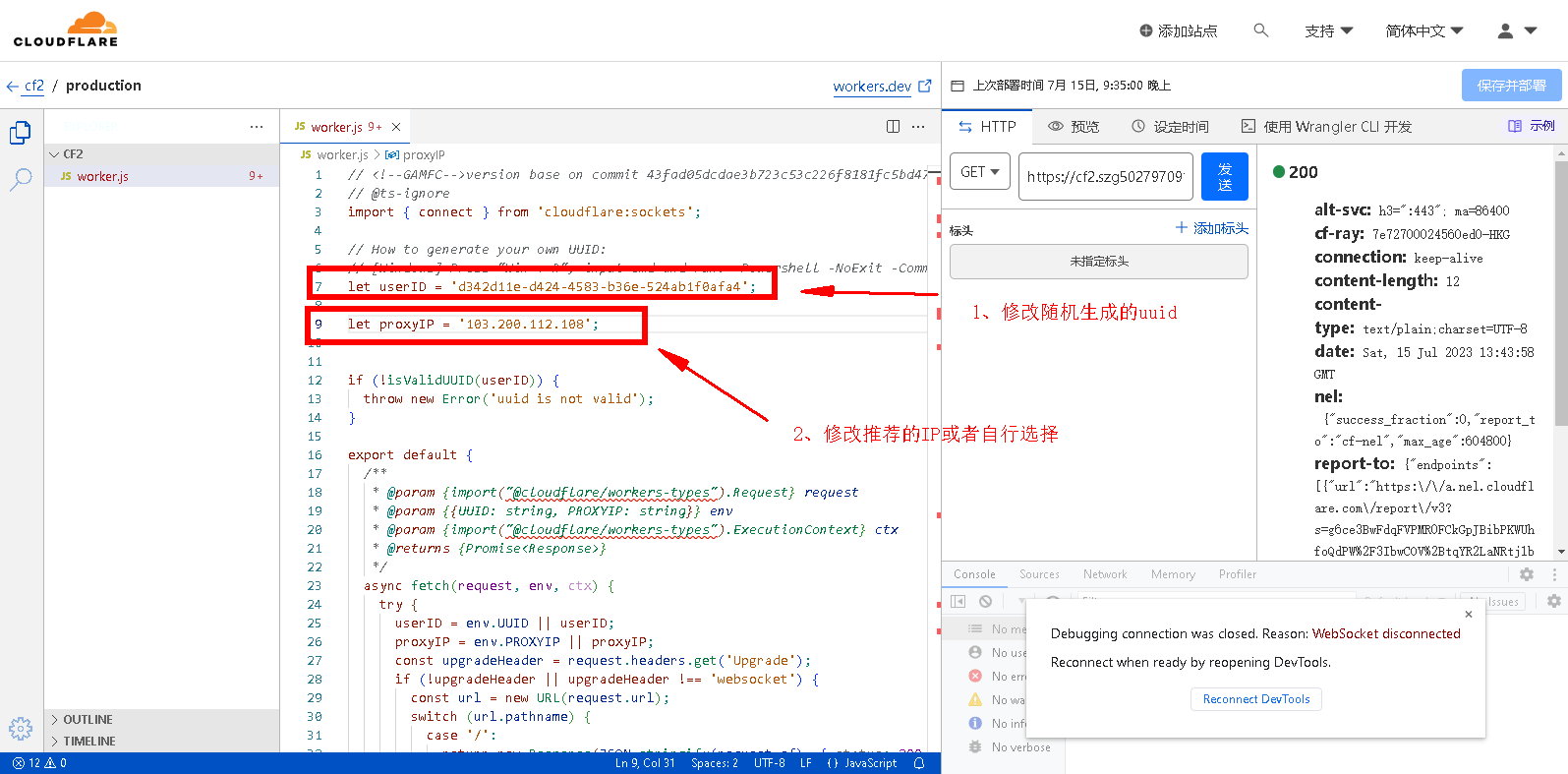Close the worker.js tab
The width and height of the screenshot is (1568, 774).
click(396, 127)
